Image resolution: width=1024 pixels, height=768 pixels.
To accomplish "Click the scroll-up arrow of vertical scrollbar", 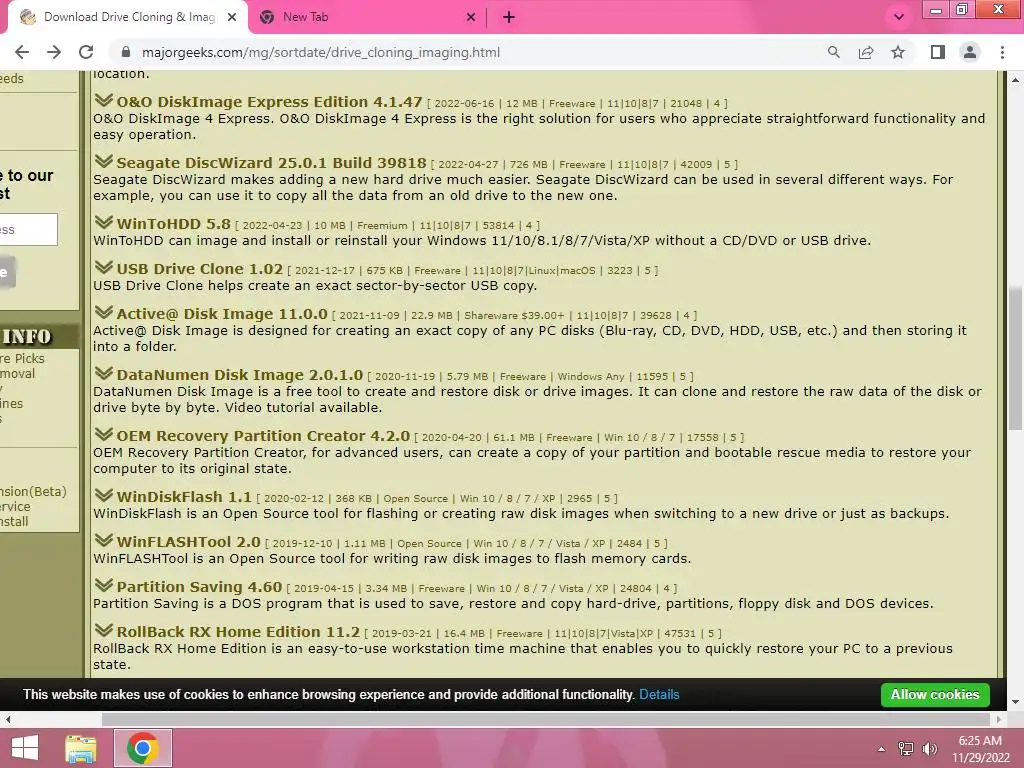I will pyautogui.click(x=1015, y=80).
